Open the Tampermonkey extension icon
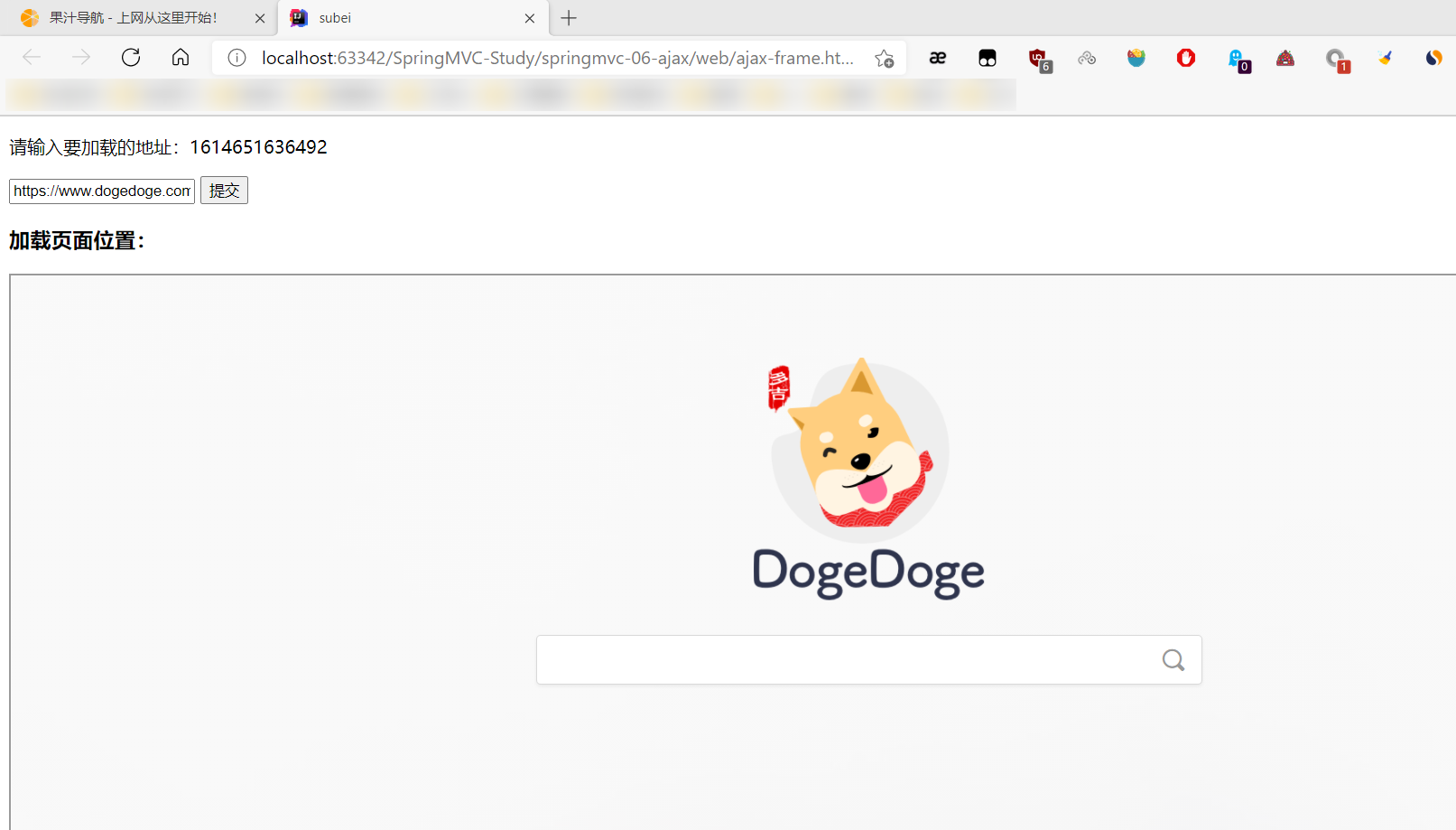 point(988,59)
